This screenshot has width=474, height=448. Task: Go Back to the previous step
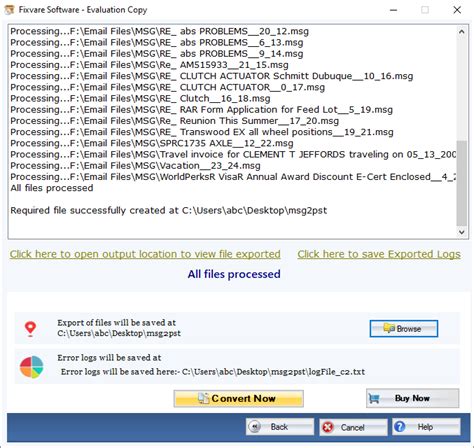click(280, 427)
